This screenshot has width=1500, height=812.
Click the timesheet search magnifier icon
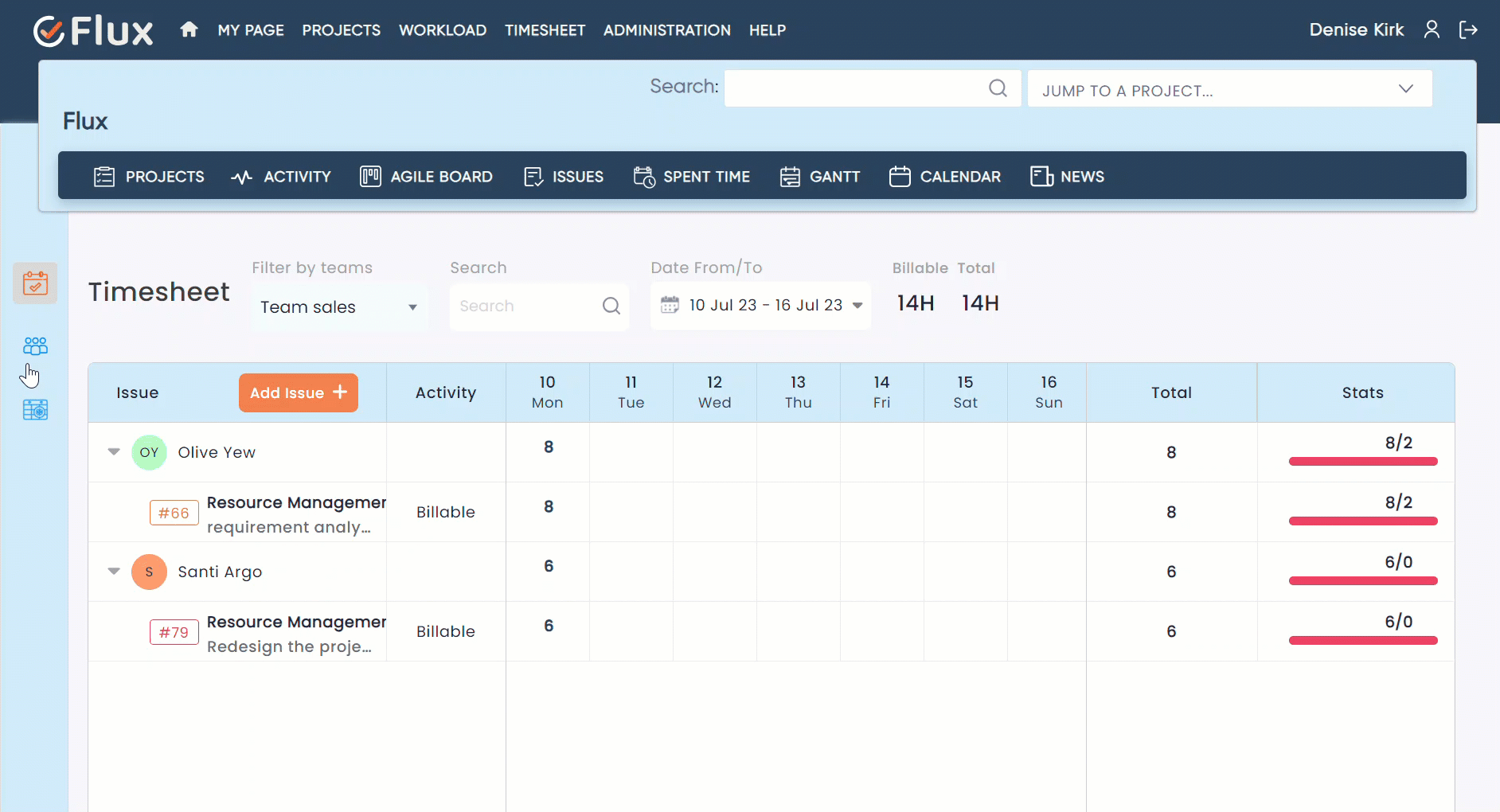click(x=611, y=306)
